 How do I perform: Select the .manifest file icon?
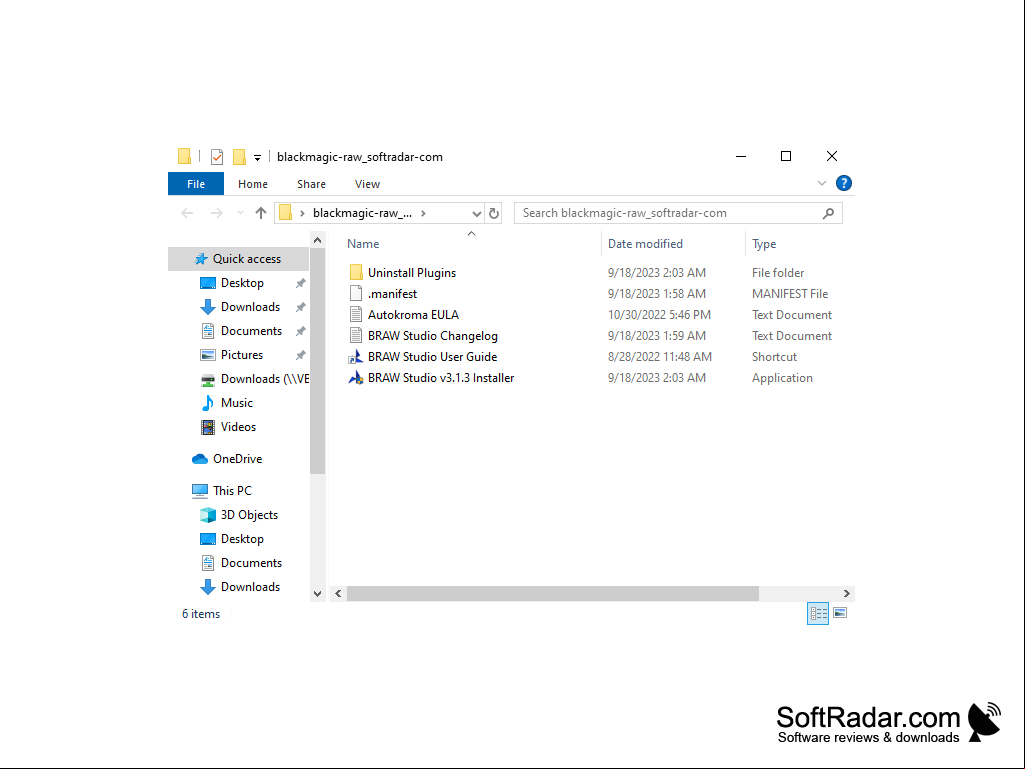(x=356, y=293)
